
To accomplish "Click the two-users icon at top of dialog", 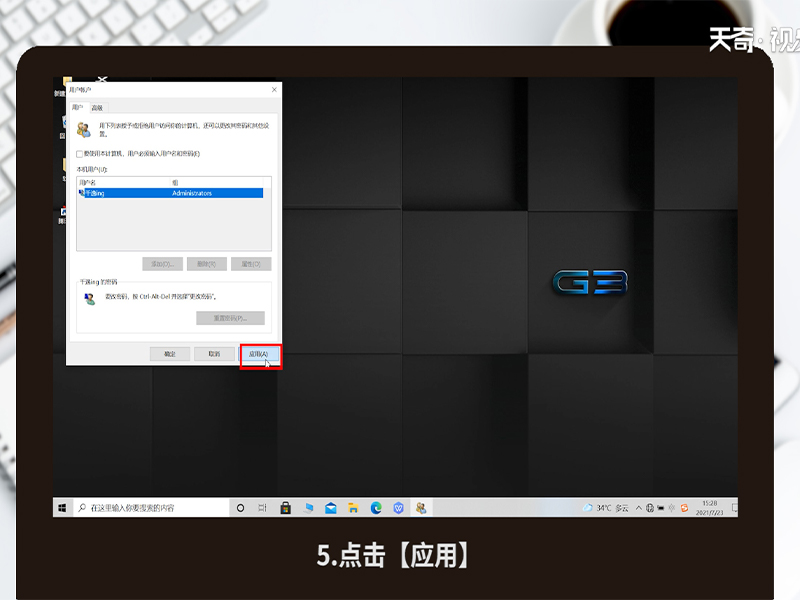I will click(84, 128).
